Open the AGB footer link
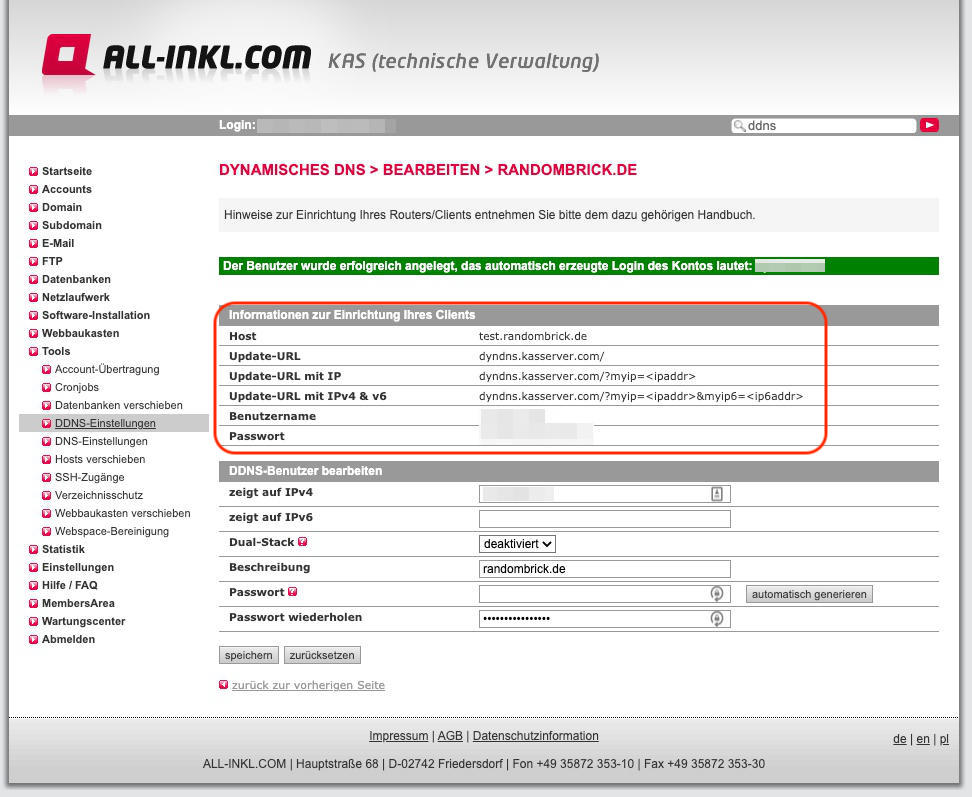The height and width of the screenshot is (797, 972). click(x=450, y=736)
